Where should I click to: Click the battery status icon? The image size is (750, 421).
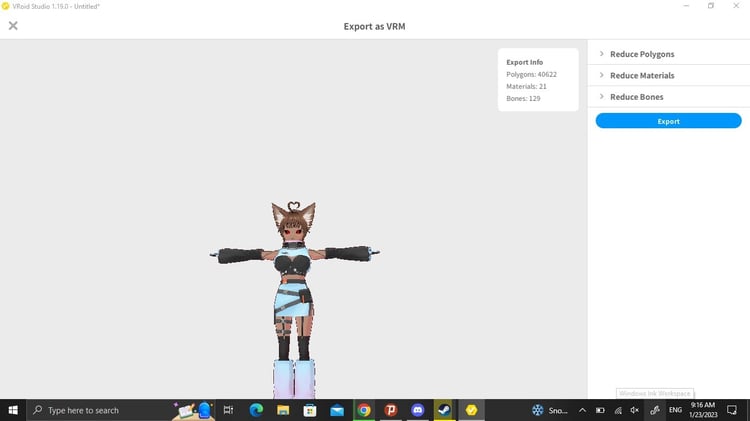click(600, 410)
